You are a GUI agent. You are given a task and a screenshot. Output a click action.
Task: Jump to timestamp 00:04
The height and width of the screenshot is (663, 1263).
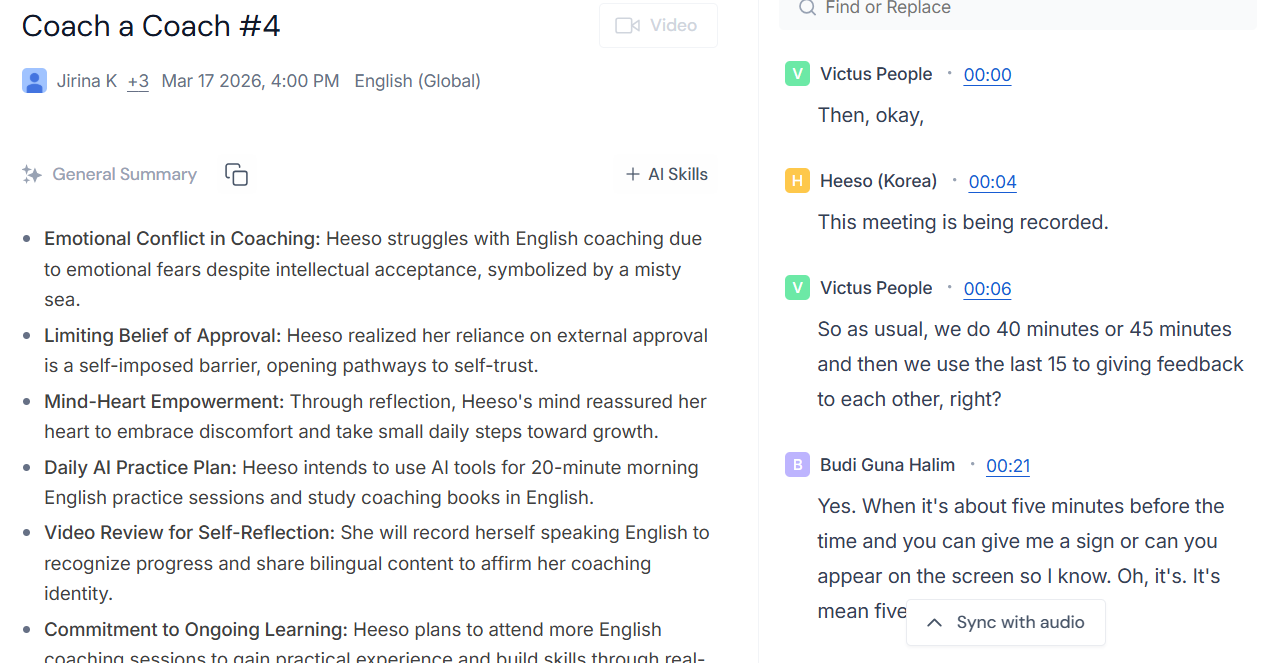[992, 182]
